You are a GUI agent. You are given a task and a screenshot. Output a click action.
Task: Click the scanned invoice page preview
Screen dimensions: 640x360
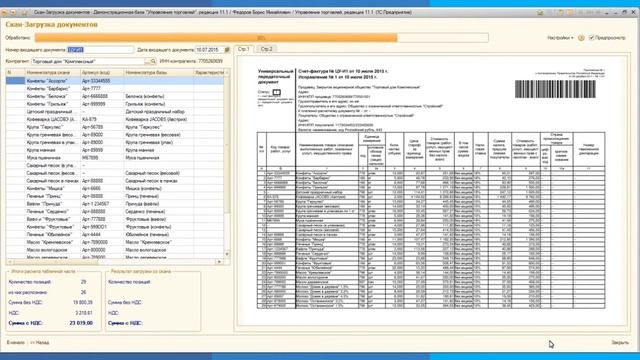(x=431, y=191)
